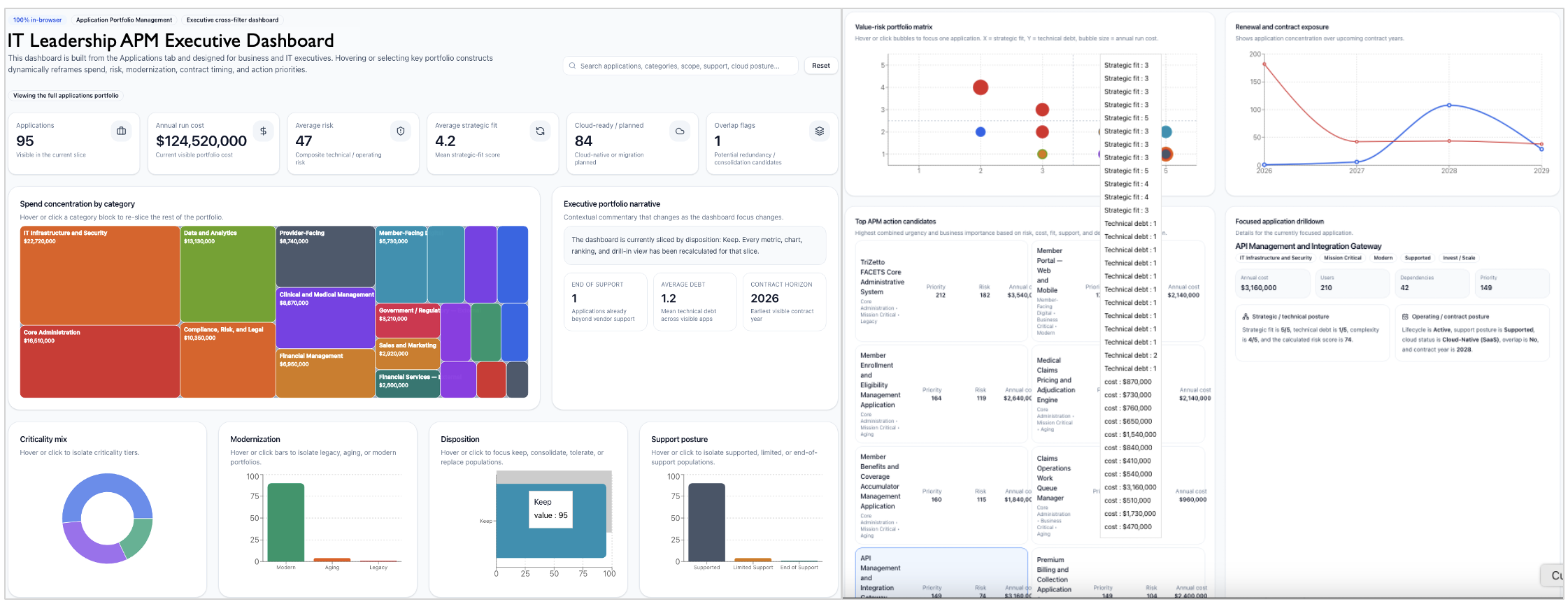Click the refresh icon on Average strategic fit card
This screenshot has width=1568, height=604.
(540, 131)
